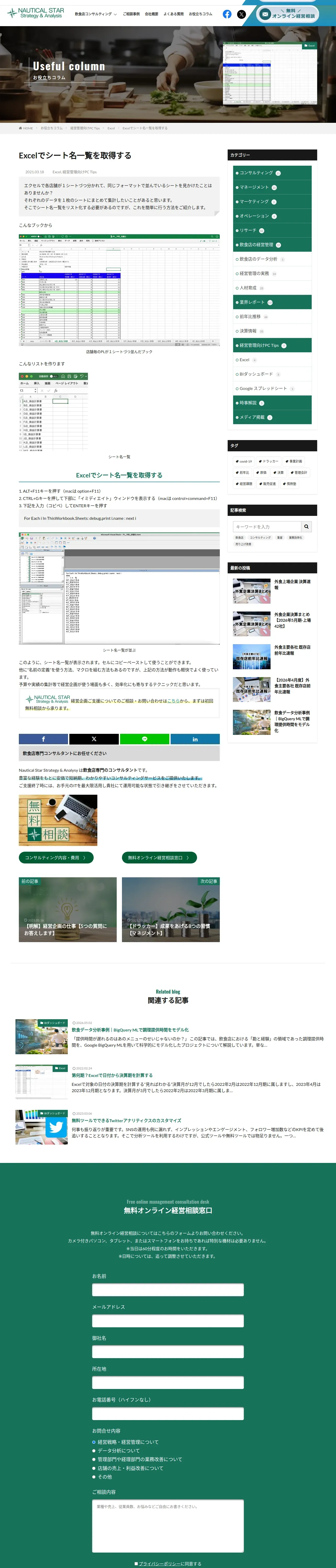
Task: Select the 管理会計 tag
Action: (x=299, y=472)
